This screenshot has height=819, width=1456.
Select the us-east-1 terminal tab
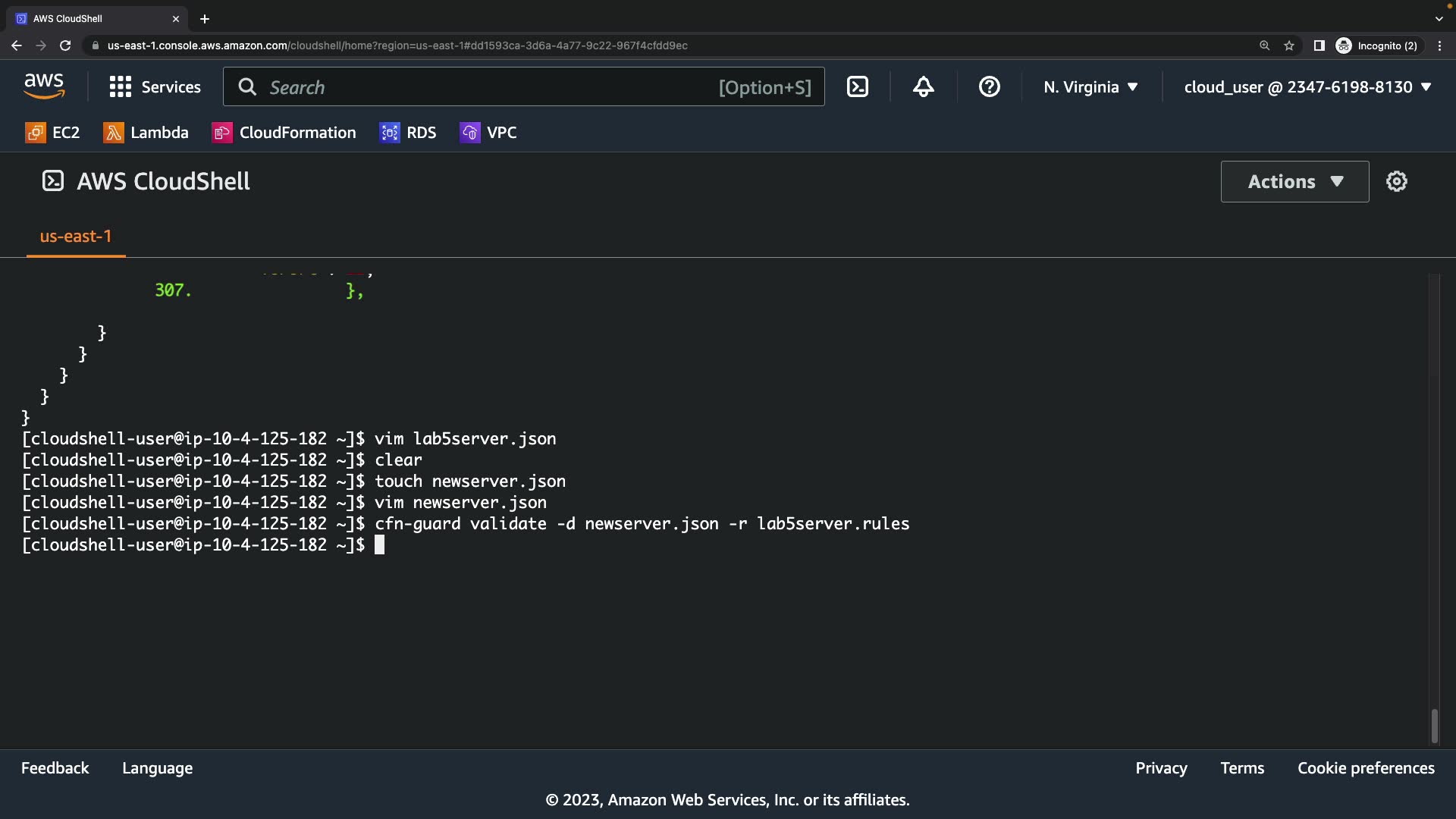click(76, 237)
